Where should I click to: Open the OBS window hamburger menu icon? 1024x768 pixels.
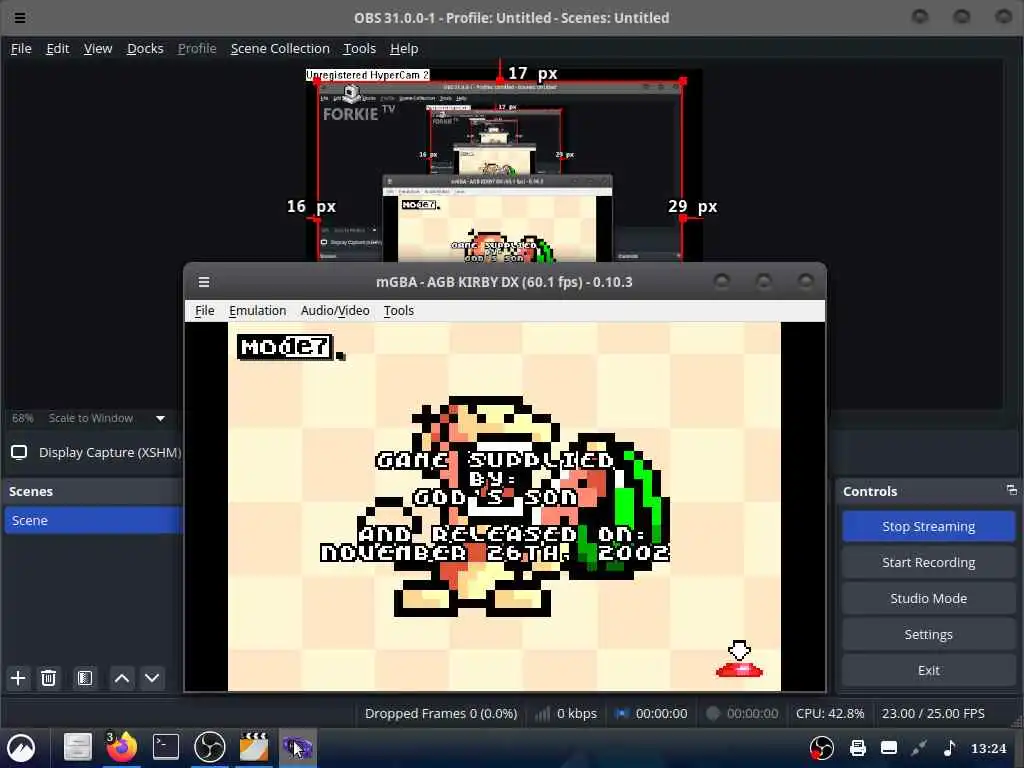20,18
